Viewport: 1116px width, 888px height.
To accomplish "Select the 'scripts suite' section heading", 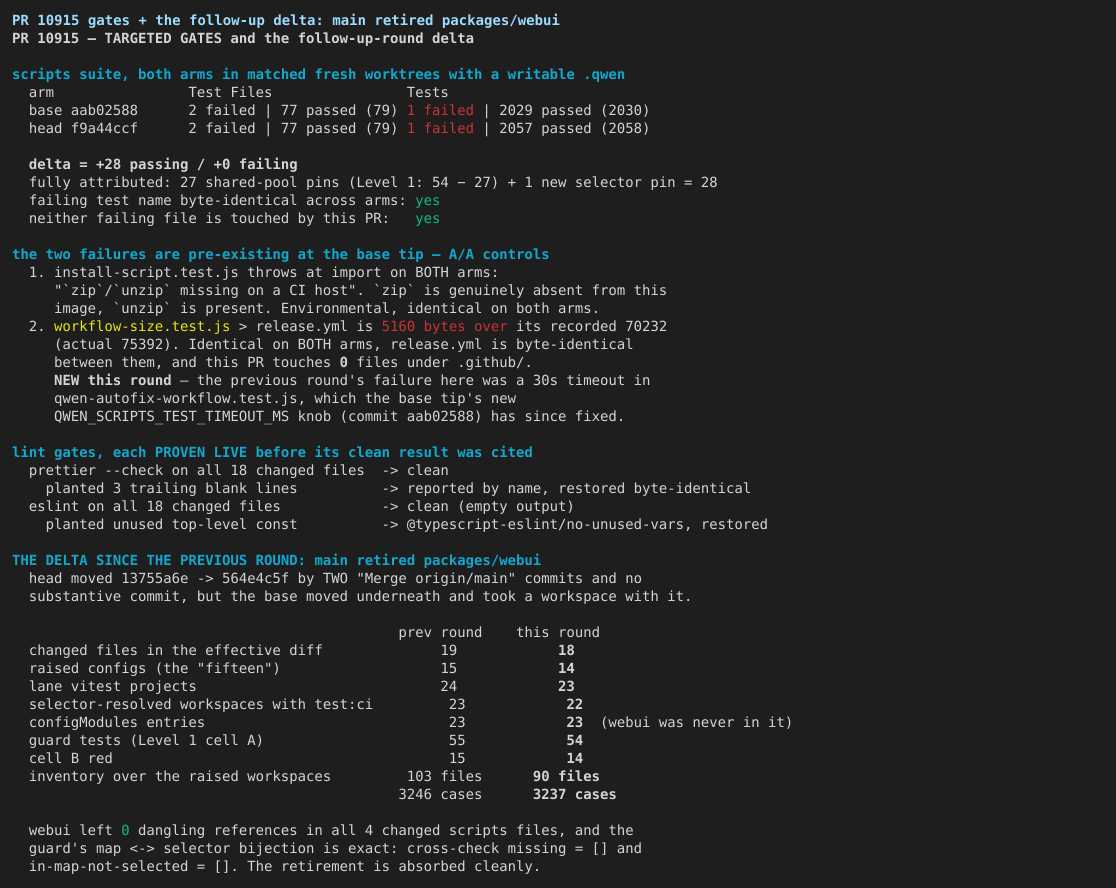I will pos(318,75).
